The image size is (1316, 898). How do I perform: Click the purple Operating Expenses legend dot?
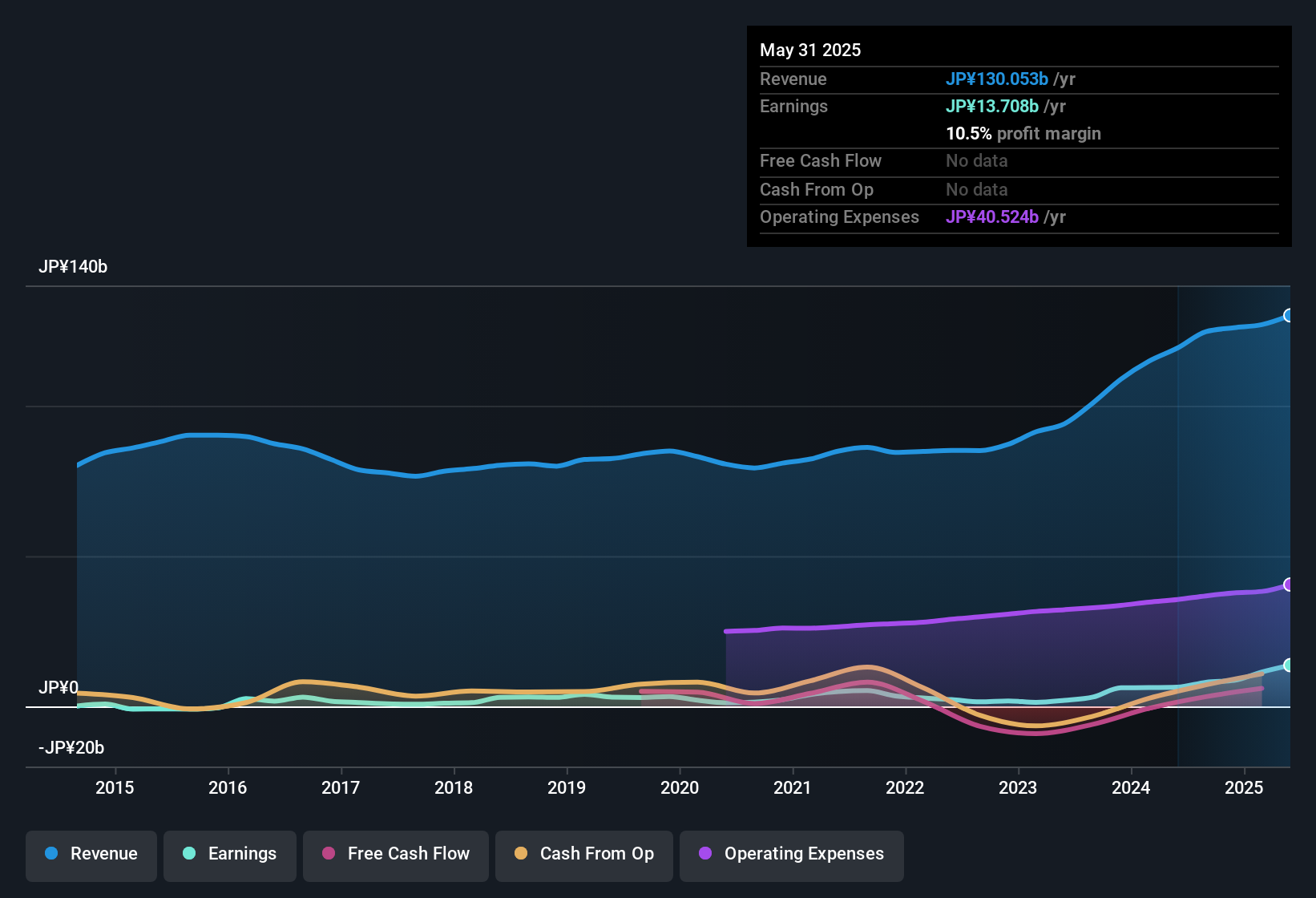click(705, 853)
